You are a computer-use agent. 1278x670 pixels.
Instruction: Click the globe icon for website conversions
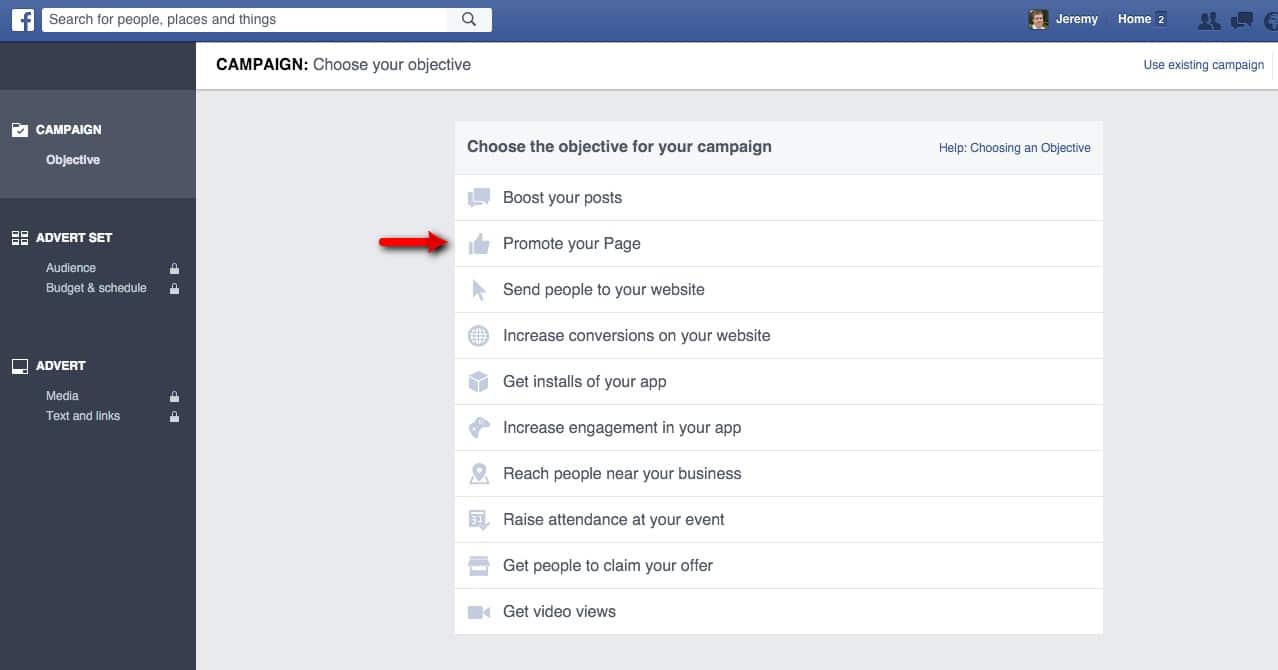479,336
